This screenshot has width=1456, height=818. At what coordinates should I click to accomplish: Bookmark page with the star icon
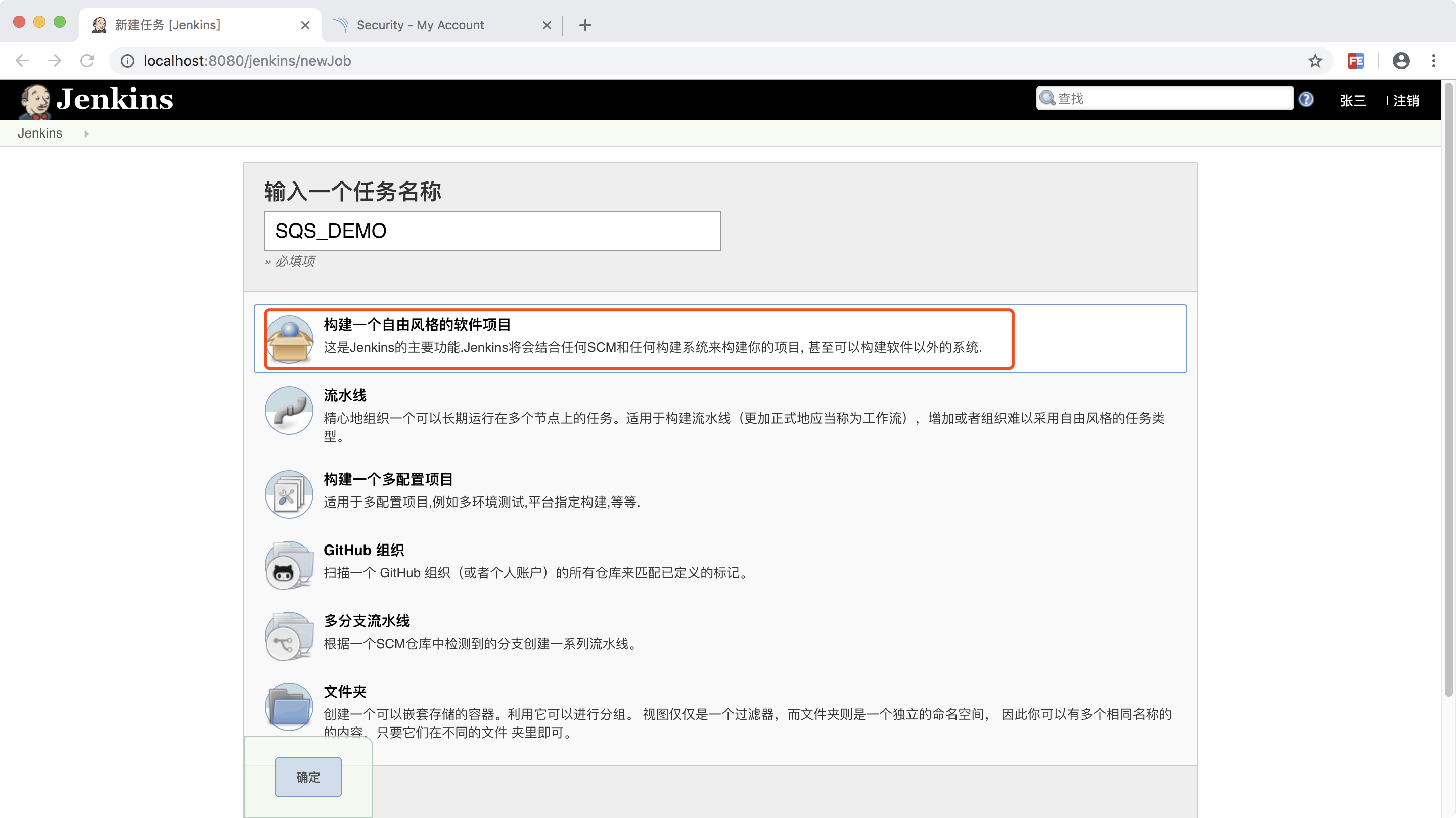tap(1314, 61)
